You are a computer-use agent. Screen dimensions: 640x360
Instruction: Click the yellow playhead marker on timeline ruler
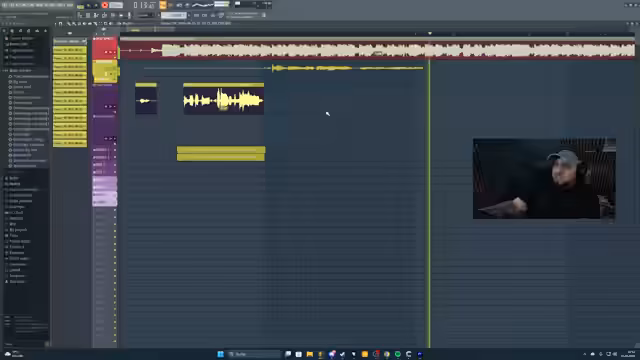pyautogui.click(x=429, y=33)
